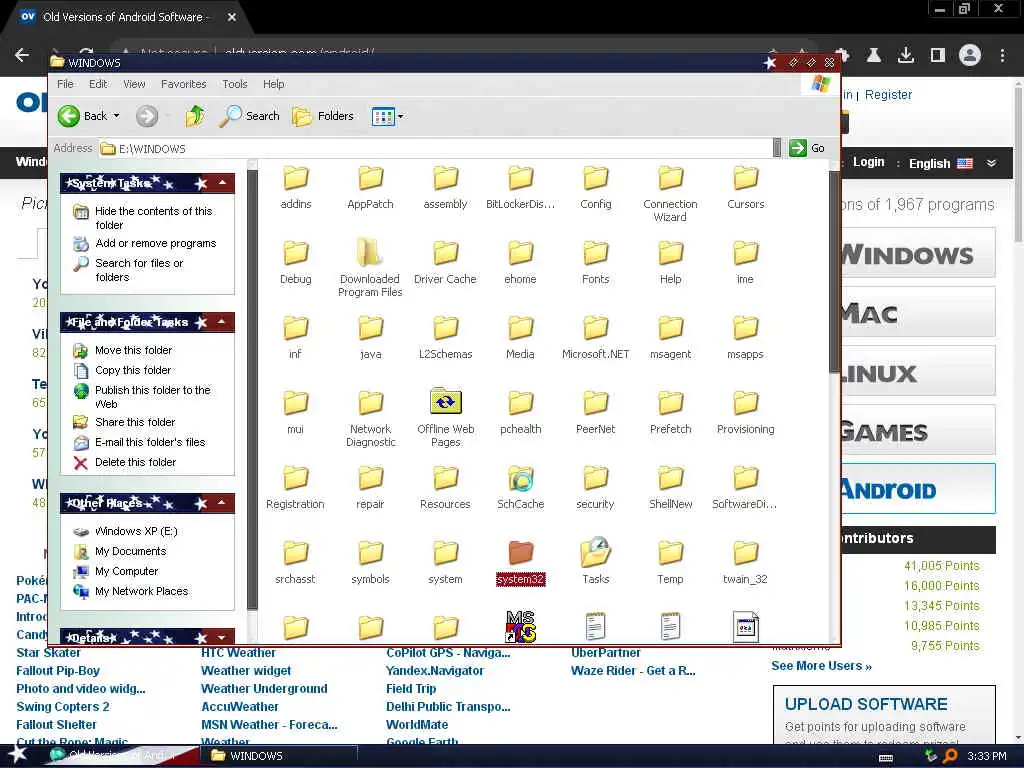
Task: Open the Chrome browser three-dot menu
Action: [1002, 56]
